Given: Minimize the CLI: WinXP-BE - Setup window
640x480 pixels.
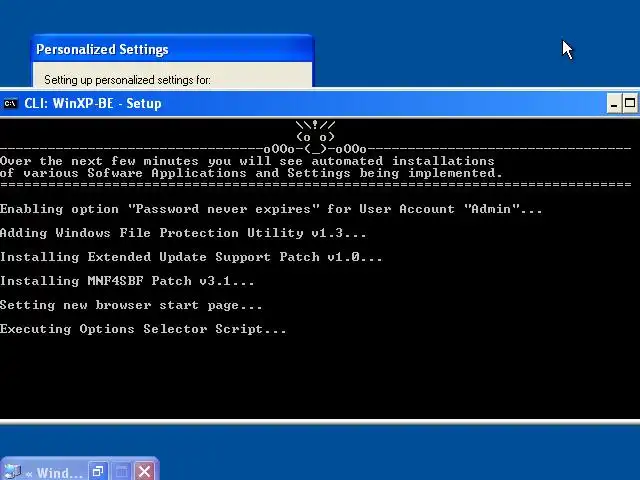Looking at the screenshot, I should [x=613, y=103].
